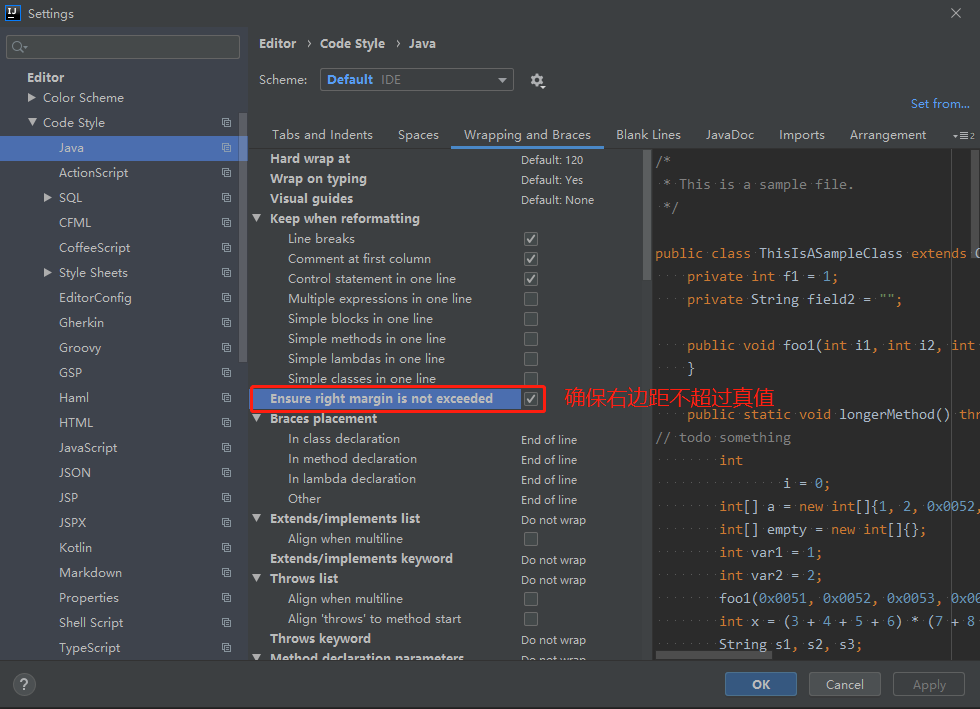Click the copy icon beside SQL
The image size is (980, 709).
coord(226,198)
